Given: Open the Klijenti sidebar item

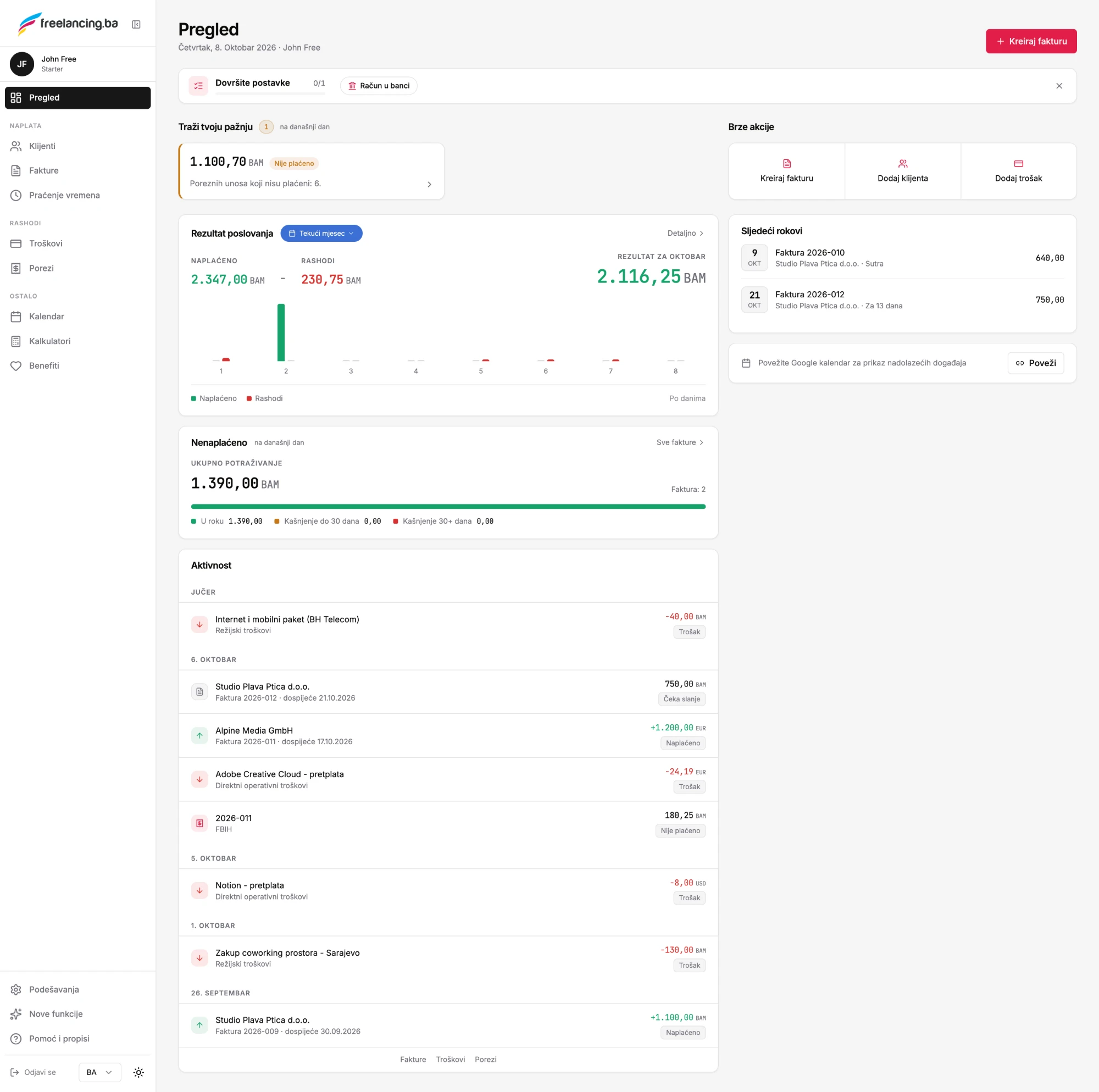Looking at the screenshot, I should coord(78,146).
